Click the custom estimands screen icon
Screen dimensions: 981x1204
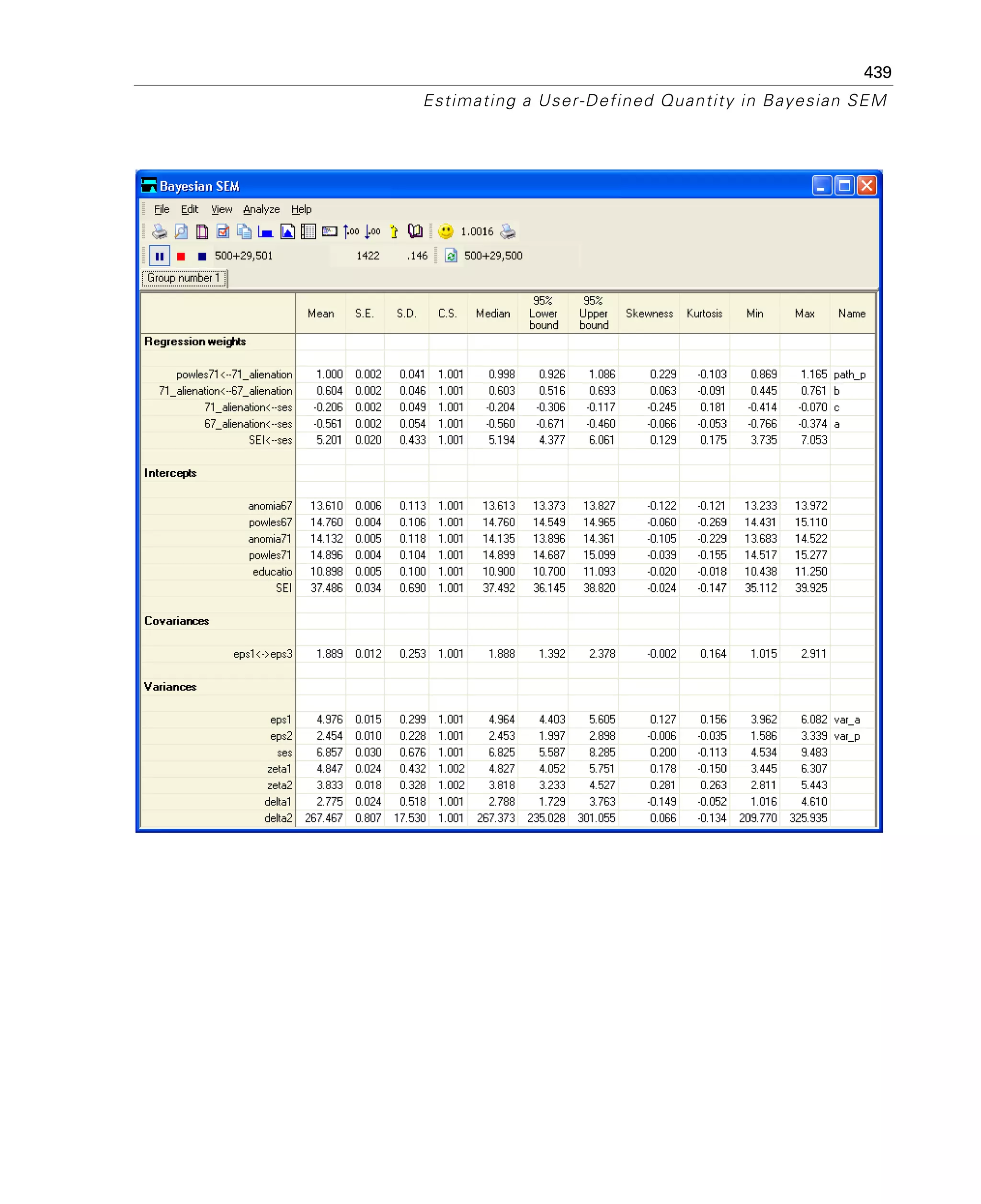[x=330, y=232]
